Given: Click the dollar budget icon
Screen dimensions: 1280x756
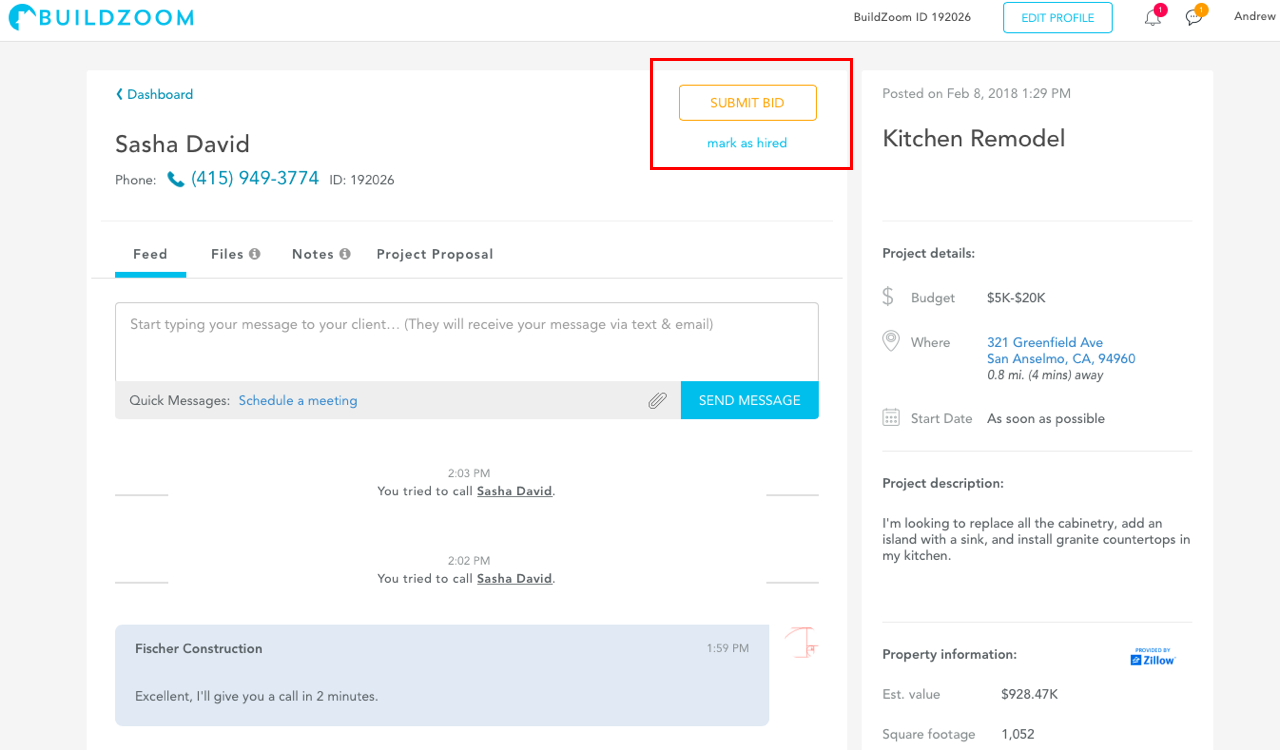Looking at the screenshot, I should (x=888, y=297).
